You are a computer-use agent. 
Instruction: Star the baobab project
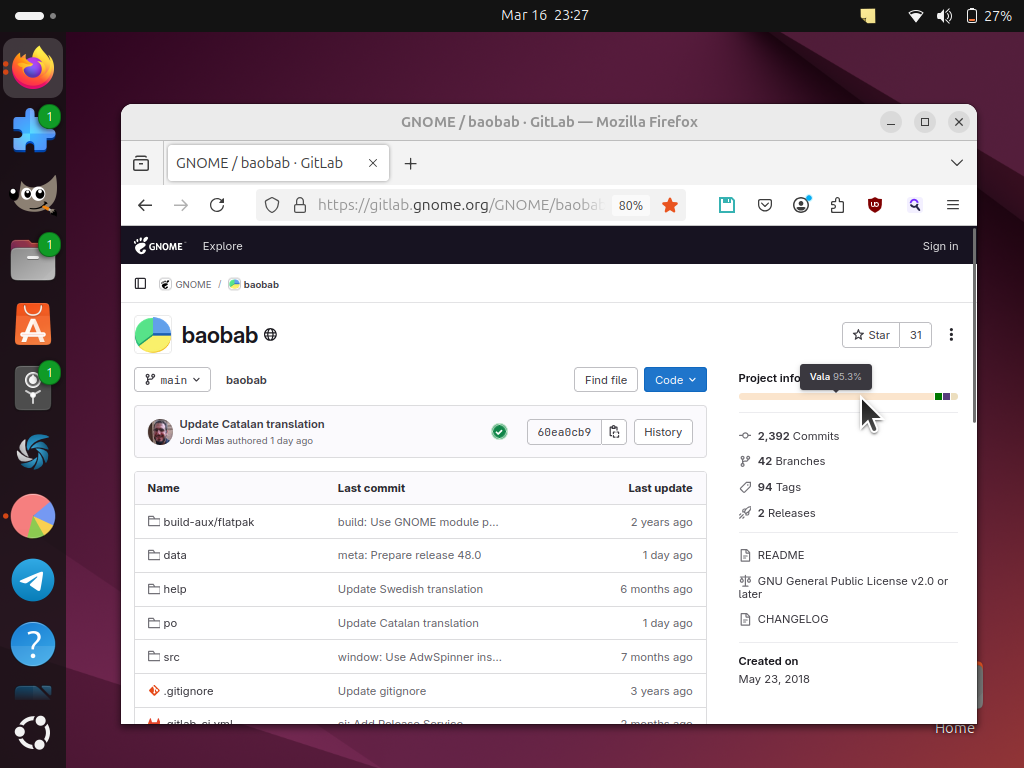coord(871,335)
